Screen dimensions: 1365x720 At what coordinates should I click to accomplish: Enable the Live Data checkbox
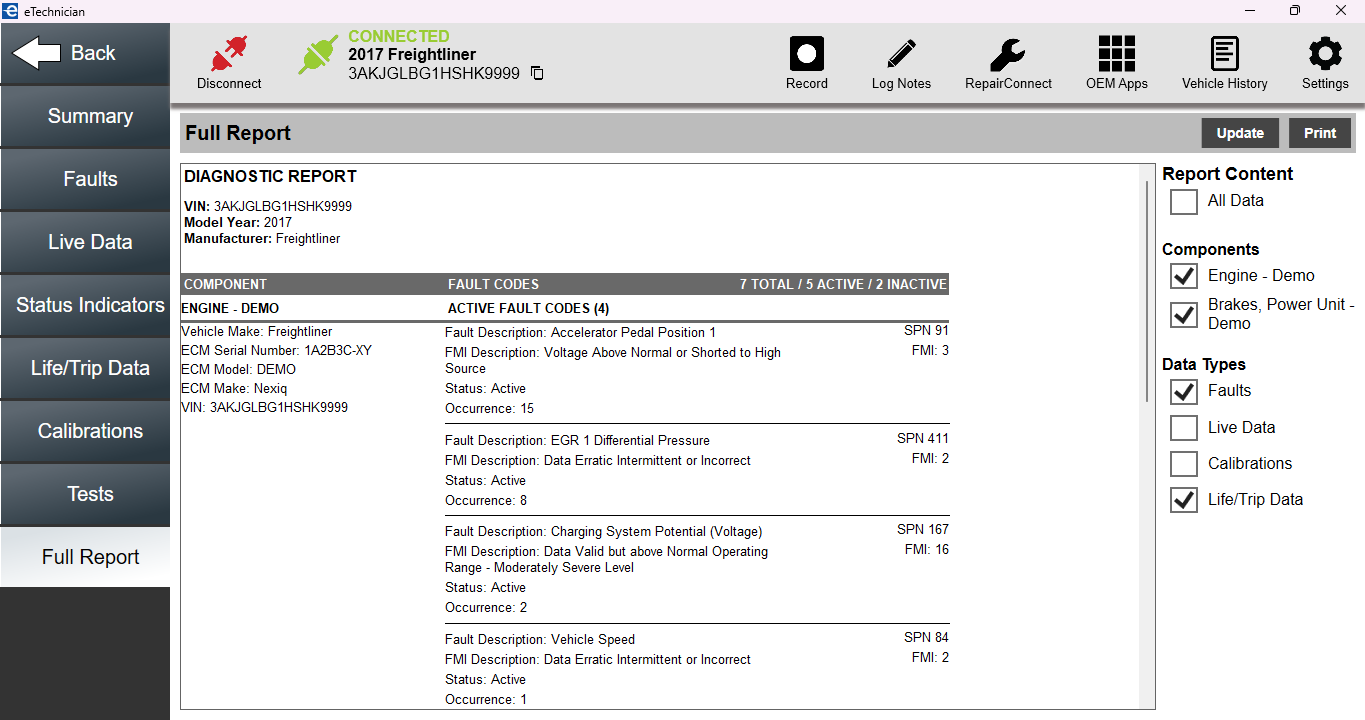1184,428
